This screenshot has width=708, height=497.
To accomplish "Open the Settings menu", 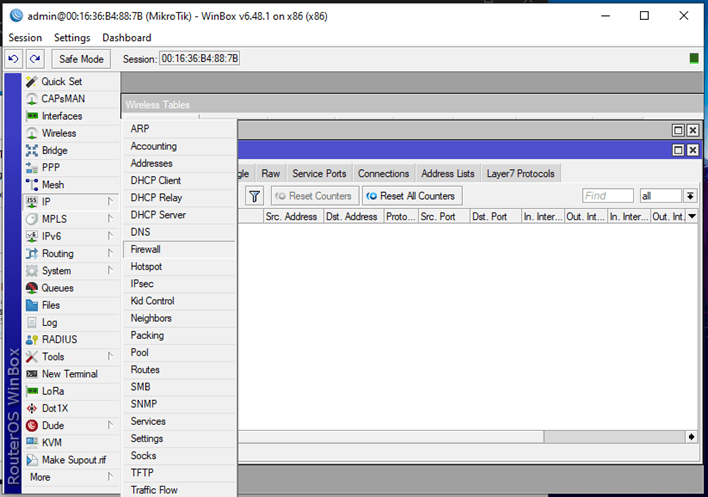I will coord(72,38).
